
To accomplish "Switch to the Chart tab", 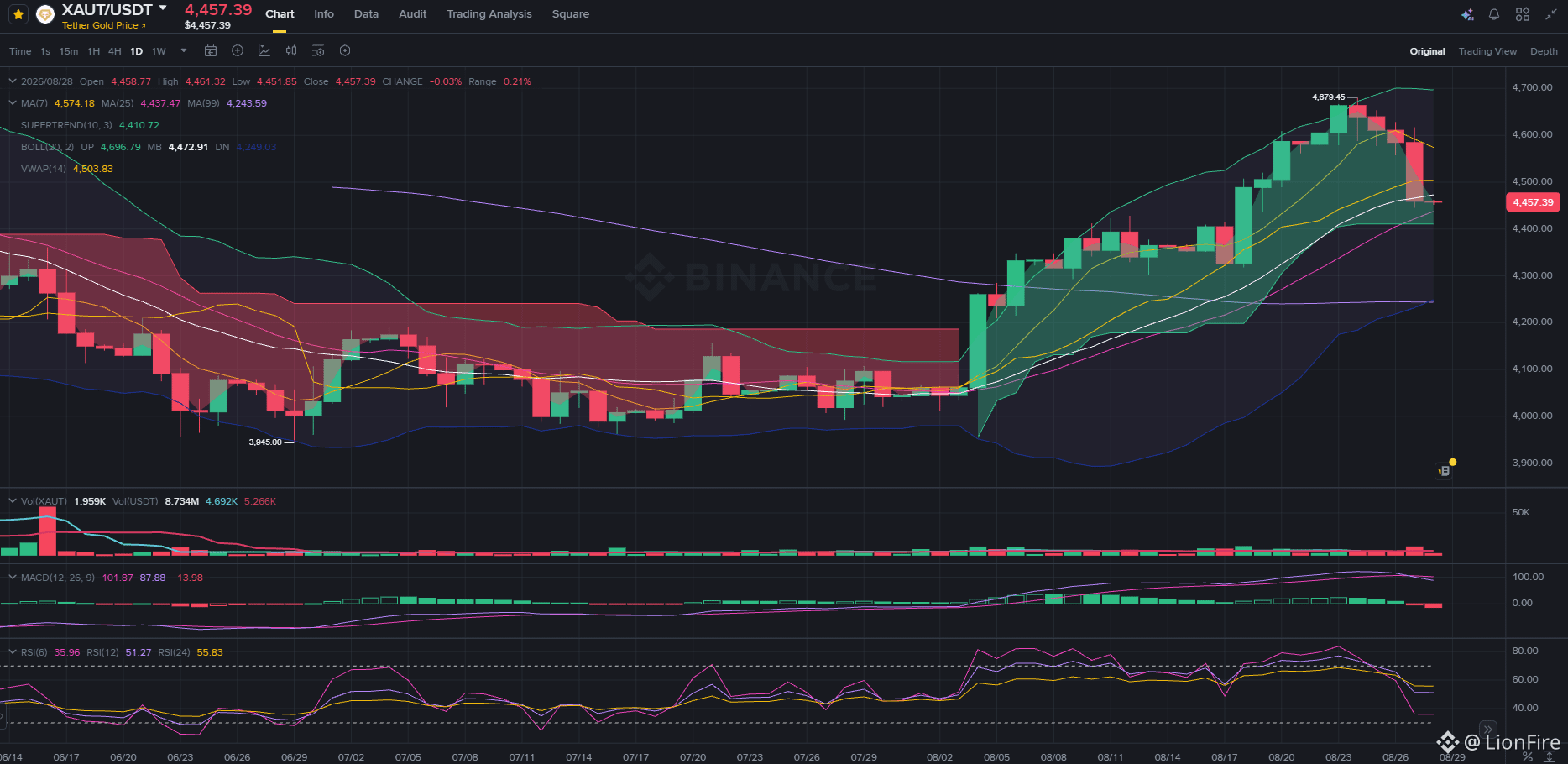I will click(x=280, y=14).
